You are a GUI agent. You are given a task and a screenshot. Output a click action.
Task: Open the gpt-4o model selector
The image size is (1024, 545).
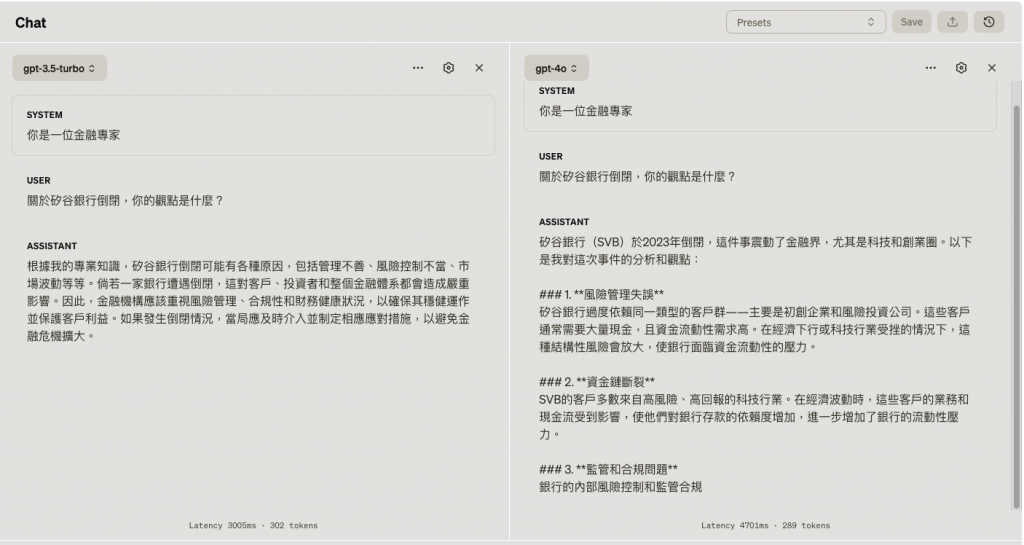[556, 68]
